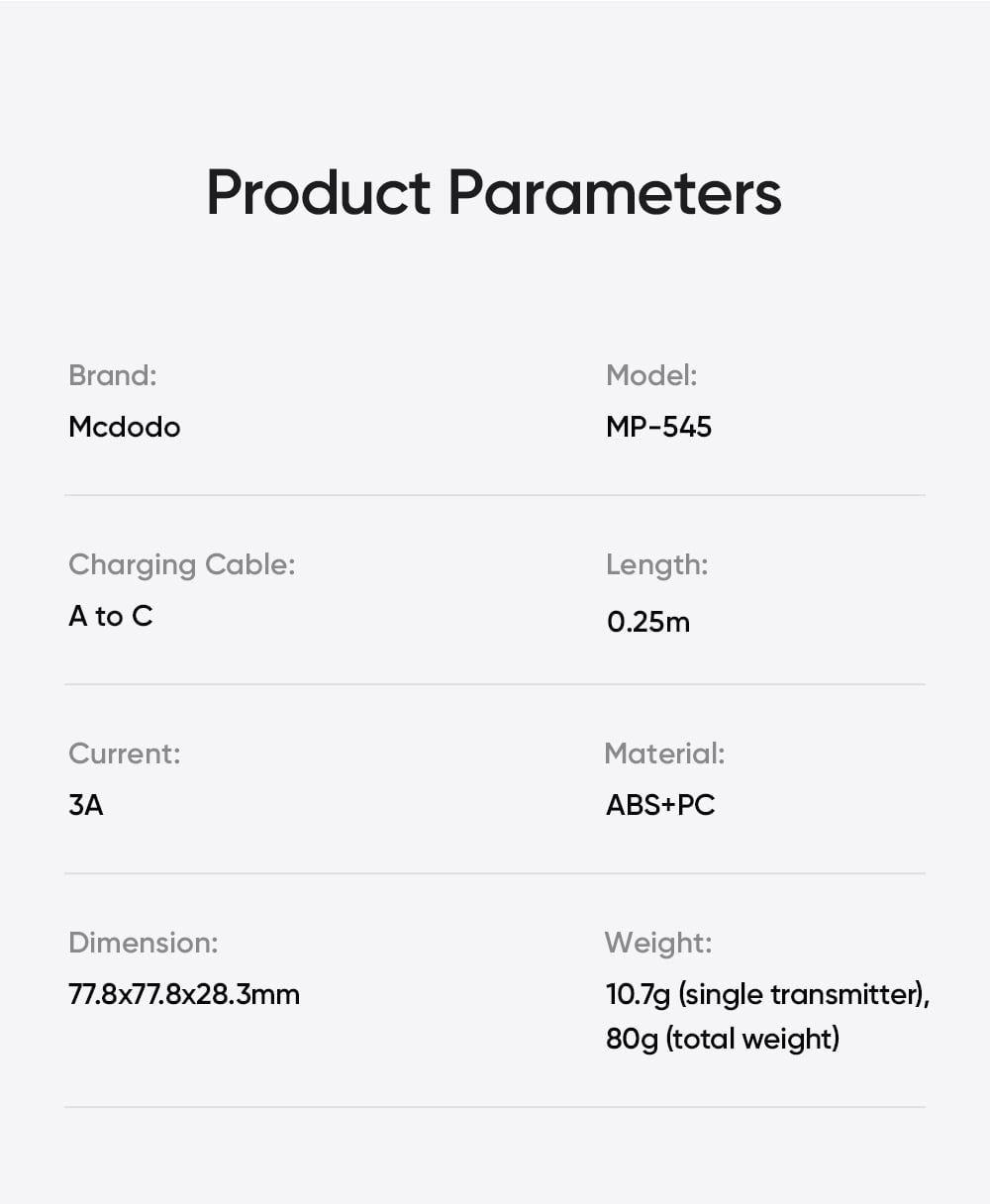990x1204 pixels.
Task: Click the Length label
Action: pos(656,564)
